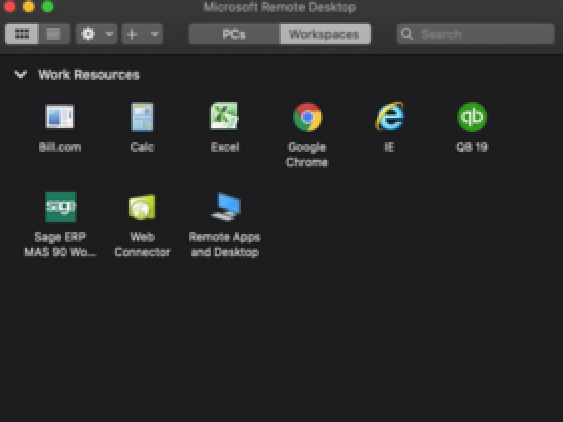Switch to the PCs tab

234,34
